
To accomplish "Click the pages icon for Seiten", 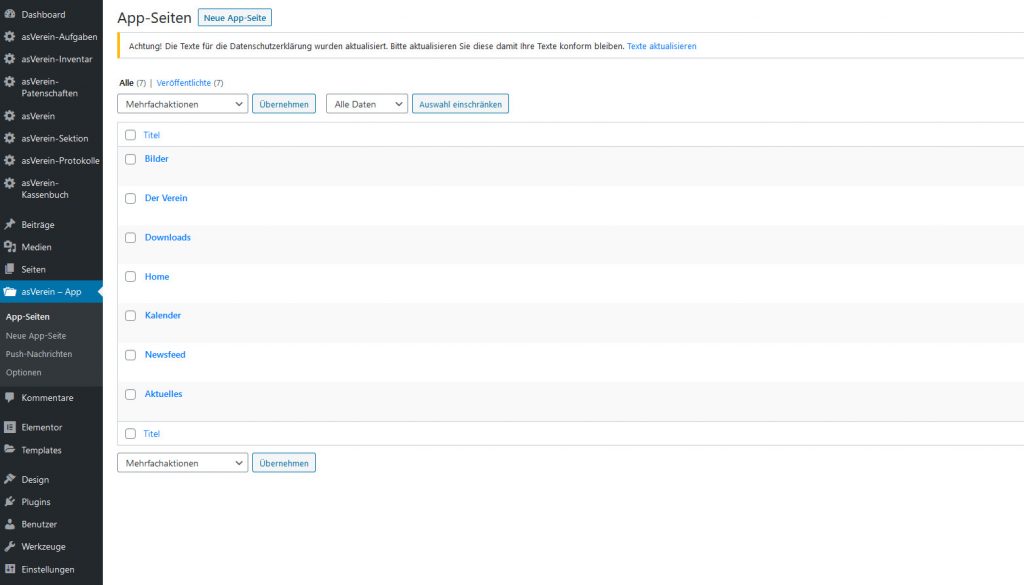I will click(x=10, y=269).
